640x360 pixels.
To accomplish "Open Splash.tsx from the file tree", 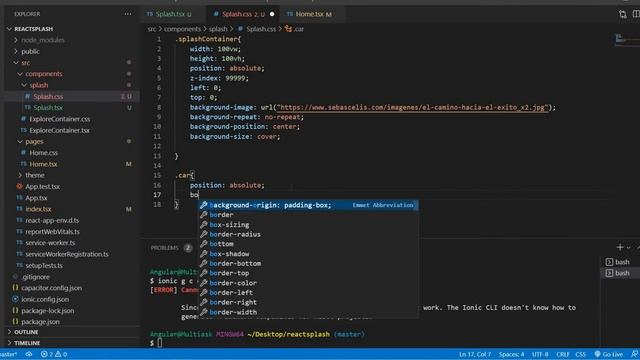I will click(48, 108).
